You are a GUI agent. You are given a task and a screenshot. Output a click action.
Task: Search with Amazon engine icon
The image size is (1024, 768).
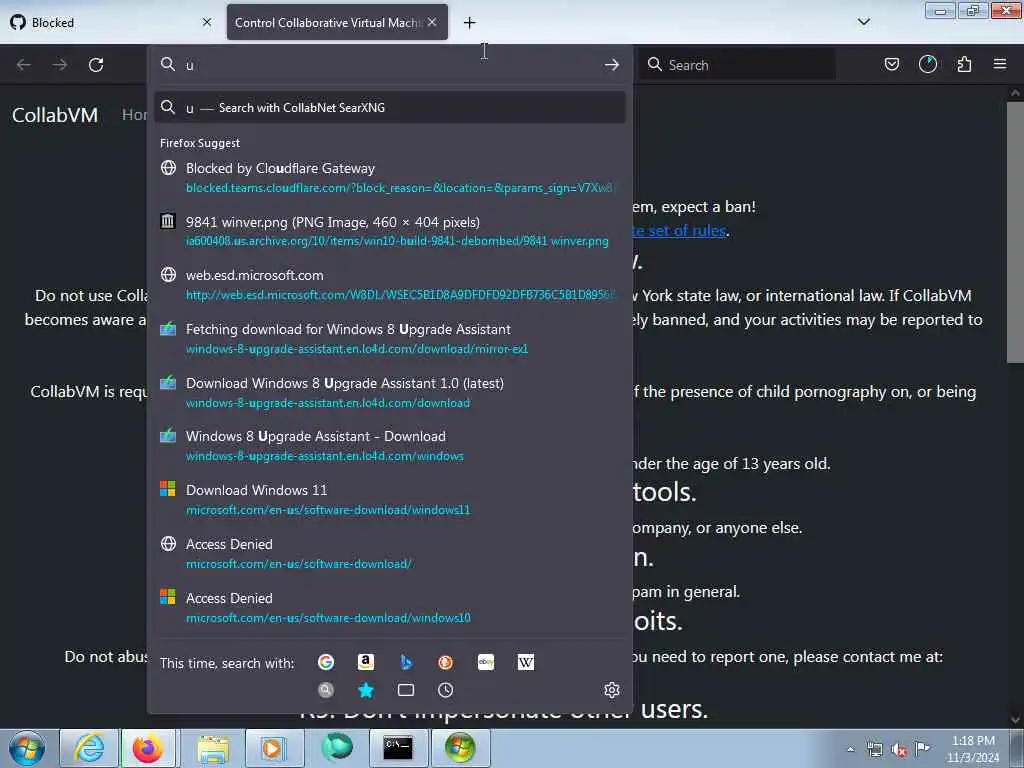point(366,662)
